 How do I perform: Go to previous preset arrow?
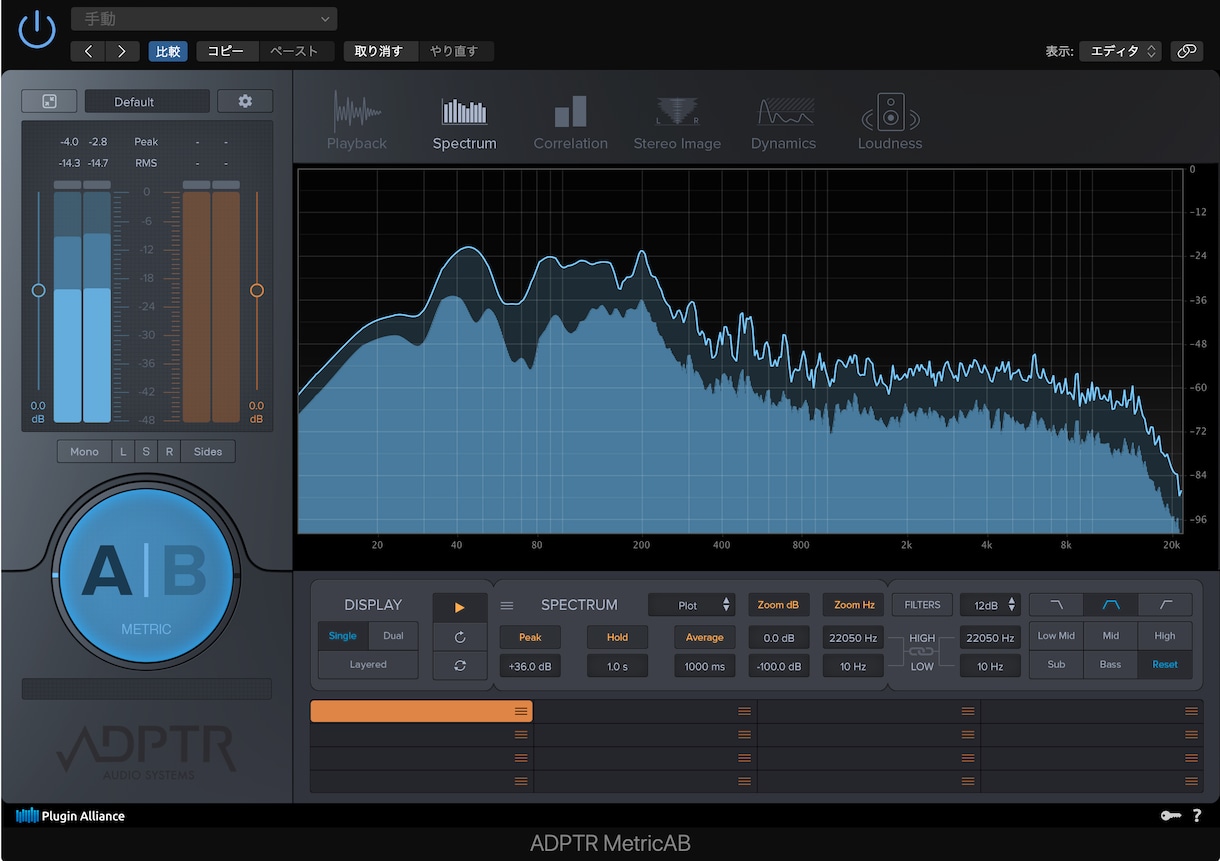(89, 51)
